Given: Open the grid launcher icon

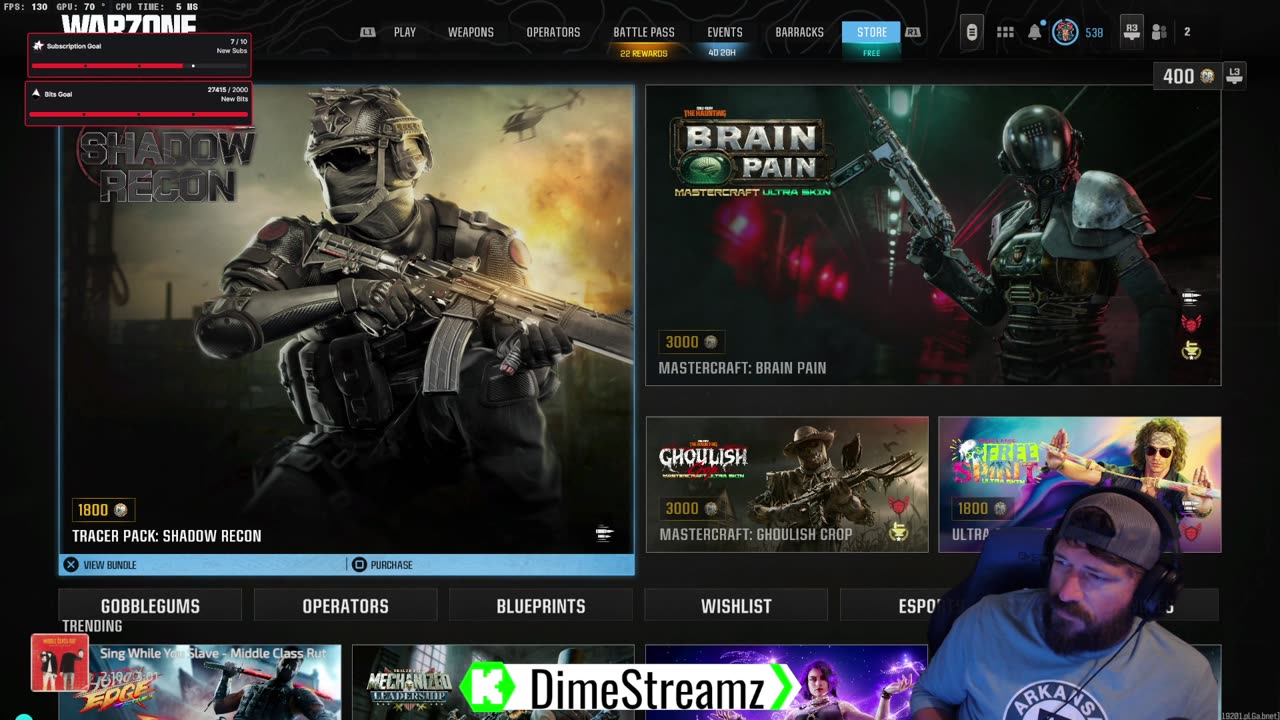Looking at the screenshot, I should [1005, 32].
